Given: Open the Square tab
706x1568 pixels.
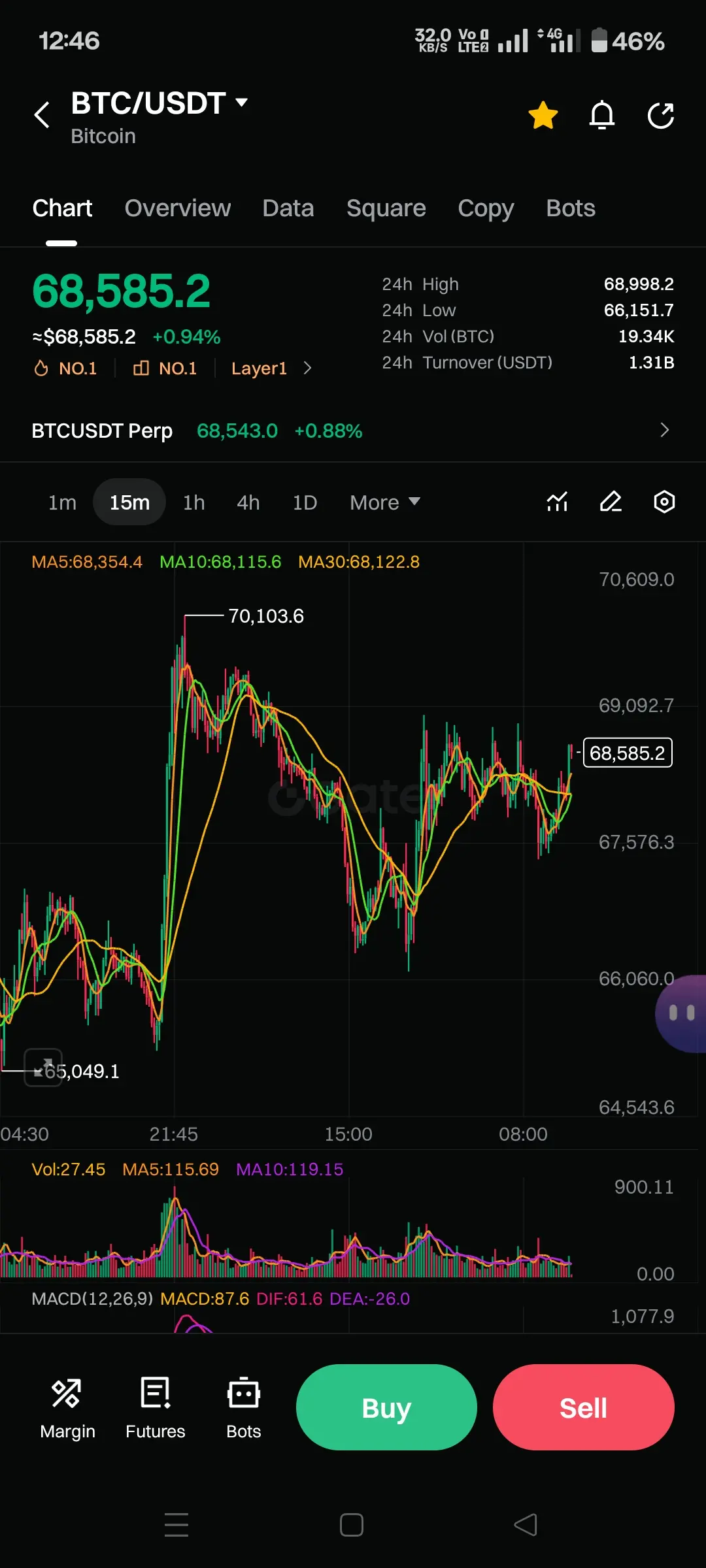Looking at the screenshot, I should tap(386, 208).
